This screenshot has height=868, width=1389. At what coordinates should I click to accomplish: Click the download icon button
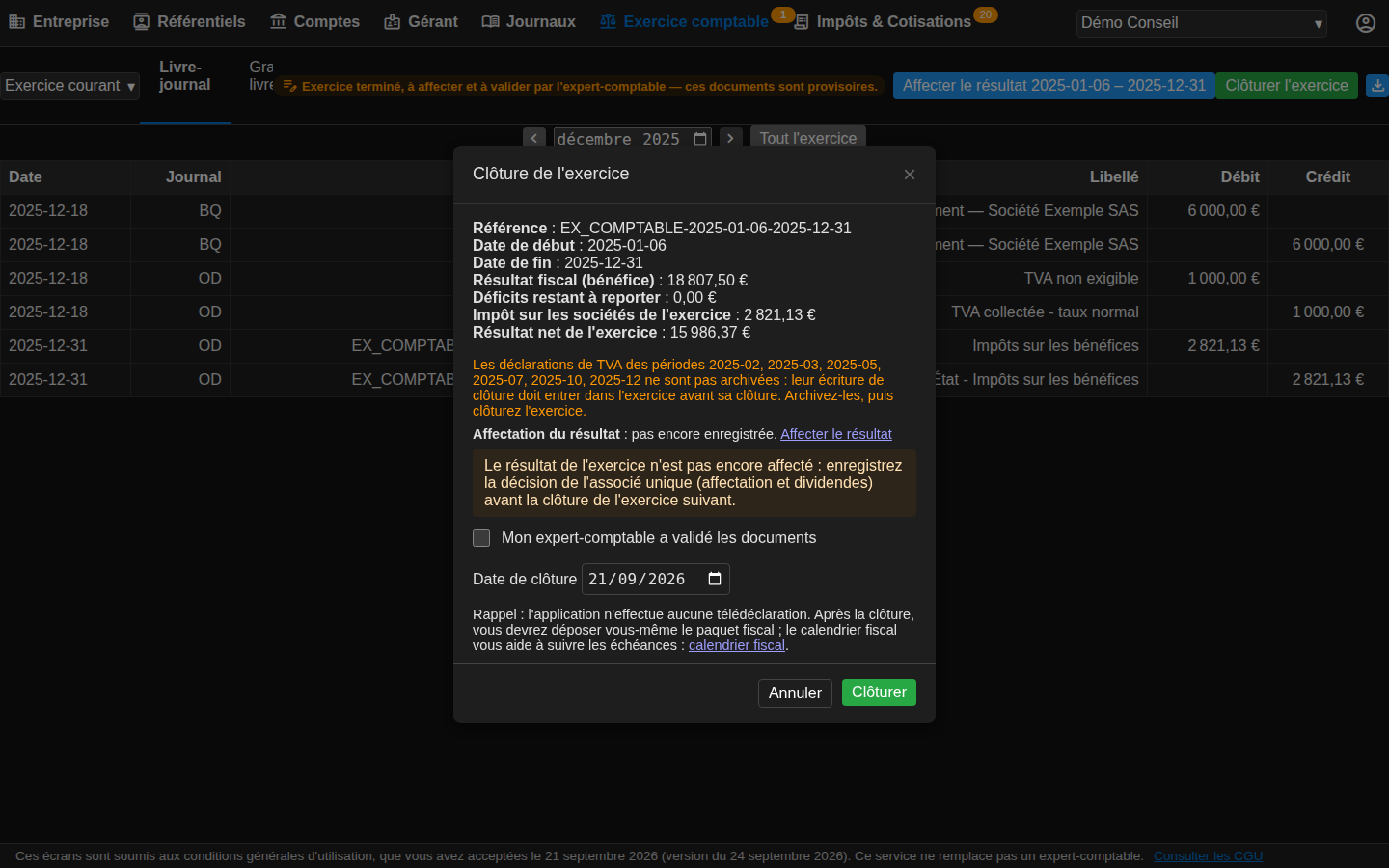point(1377,86)
